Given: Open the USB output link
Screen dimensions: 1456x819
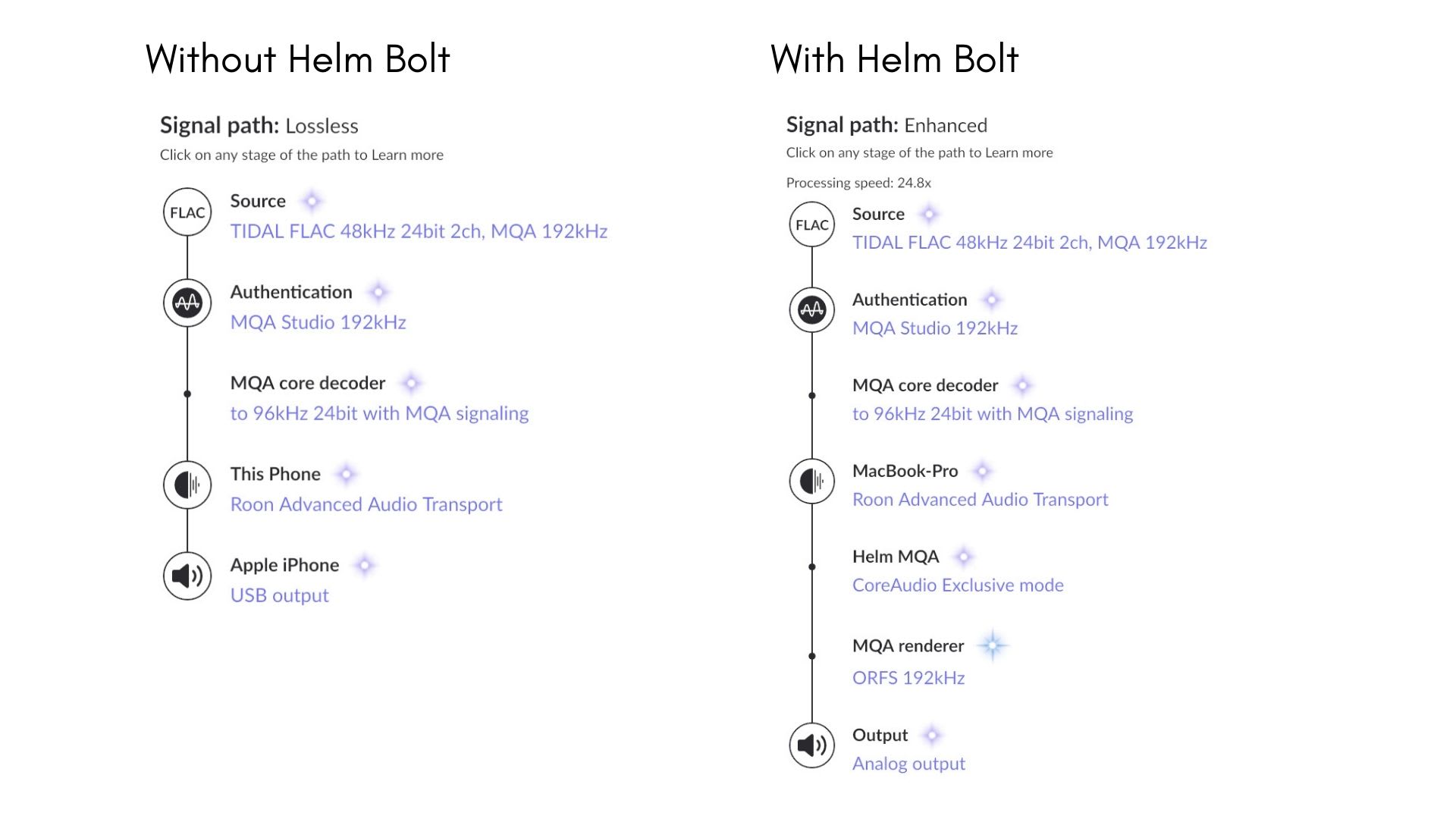Looking at the screenshot, I should [x=279, y=595].
